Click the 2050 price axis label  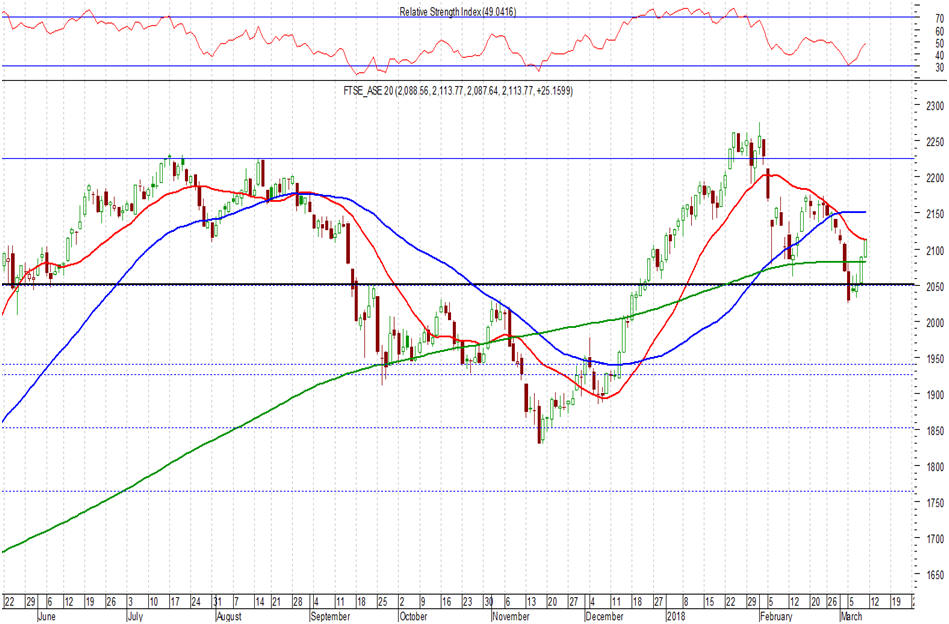pos(935,287)
